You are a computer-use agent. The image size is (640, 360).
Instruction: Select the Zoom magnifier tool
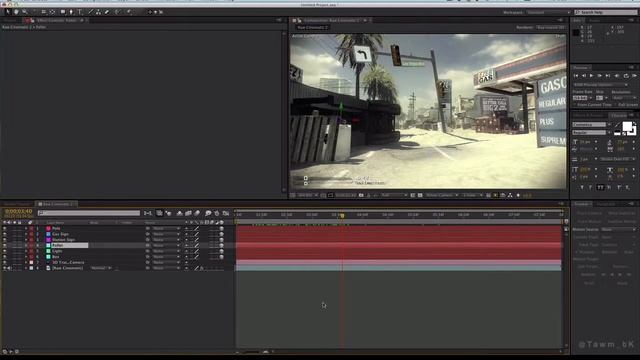pos(24,12)
